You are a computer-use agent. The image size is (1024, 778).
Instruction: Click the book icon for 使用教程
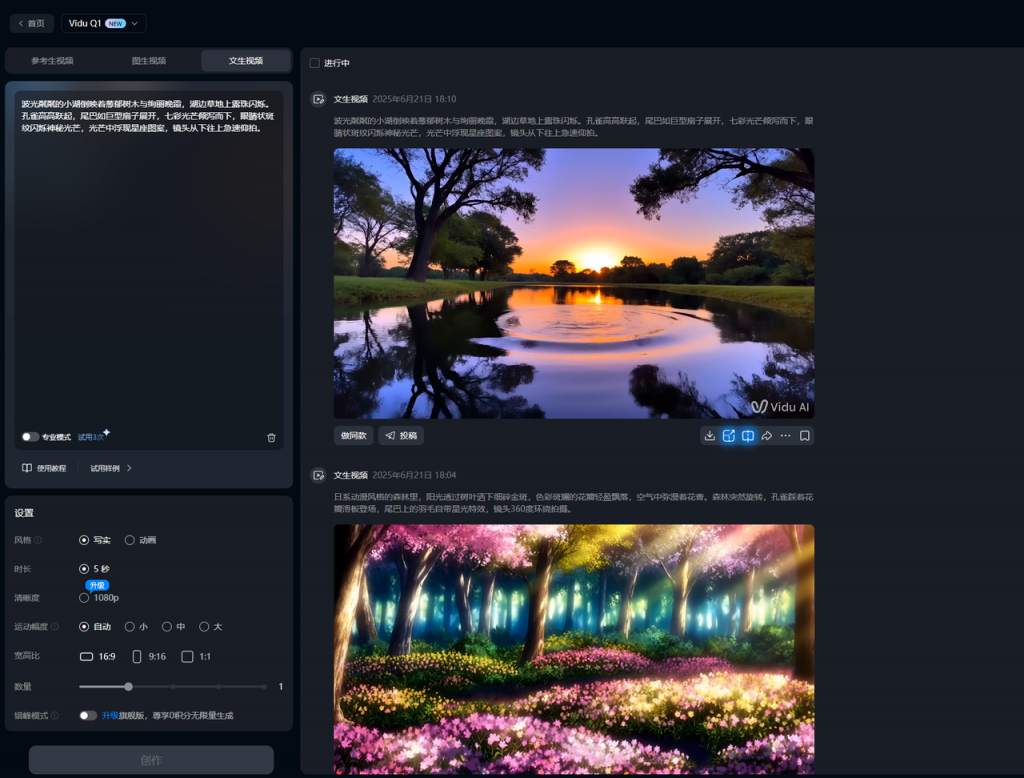[x=27, y=468]
